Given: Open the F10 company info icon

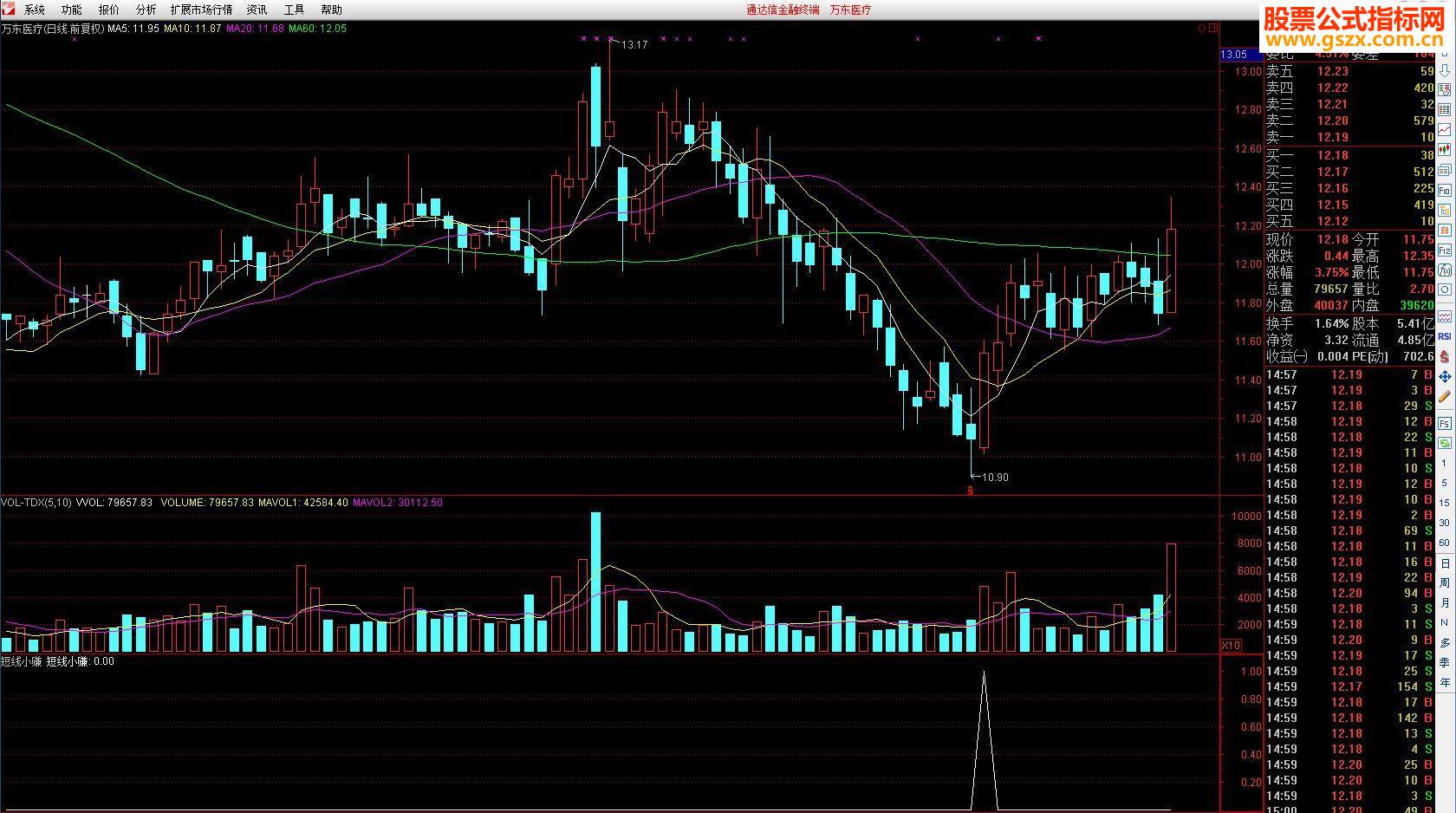Looking at the screenshot, I should pos(1445,189).
